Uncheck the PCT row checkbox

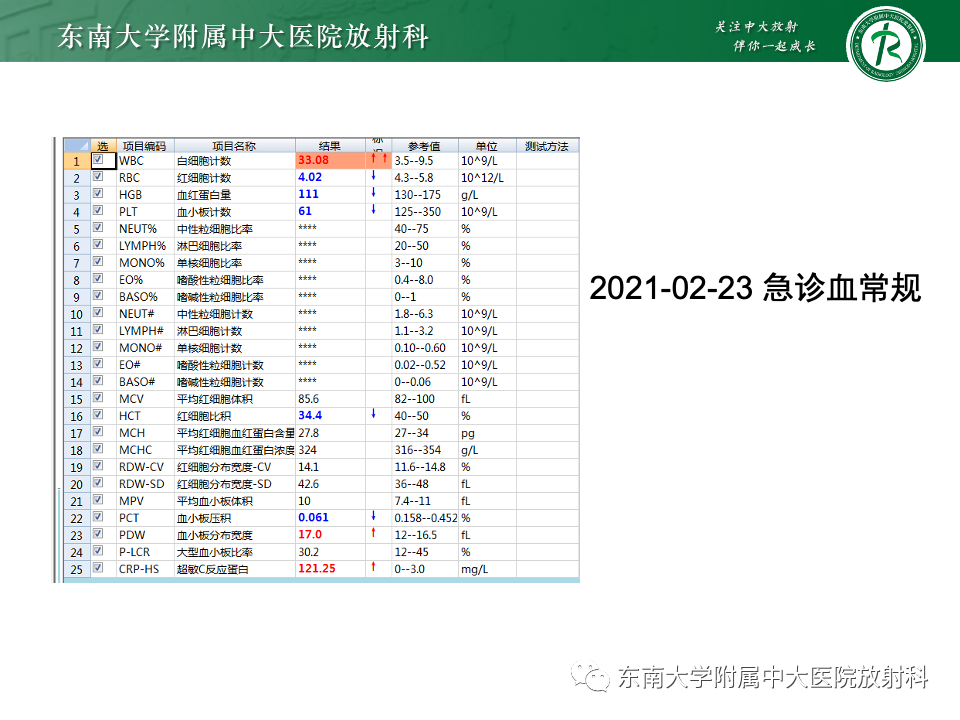98,517
